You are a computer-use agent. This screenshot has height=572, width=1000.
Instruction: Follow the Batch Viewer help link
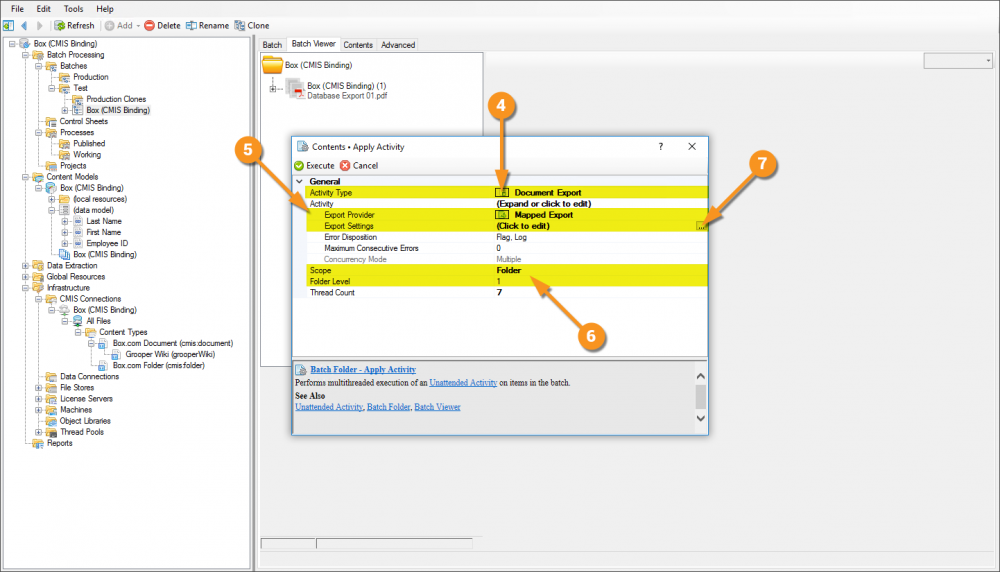438,407
